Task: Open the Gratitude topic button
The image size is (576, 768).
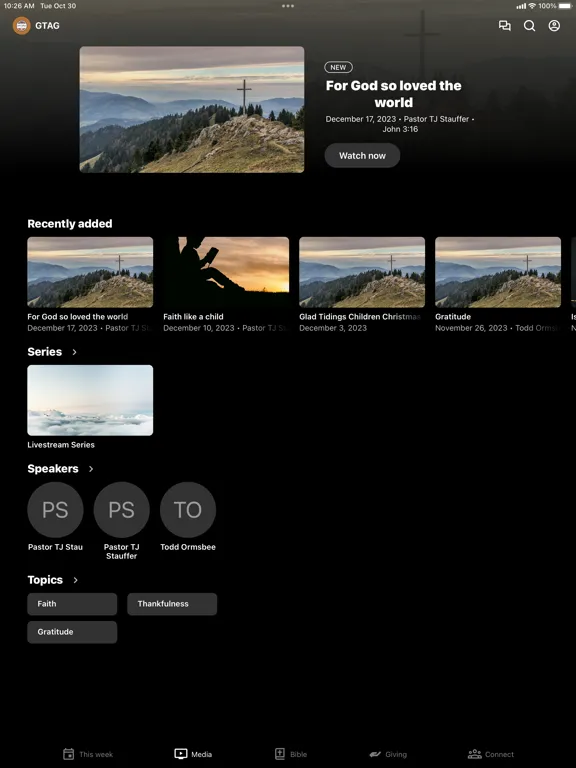Action: click(72, 632)
